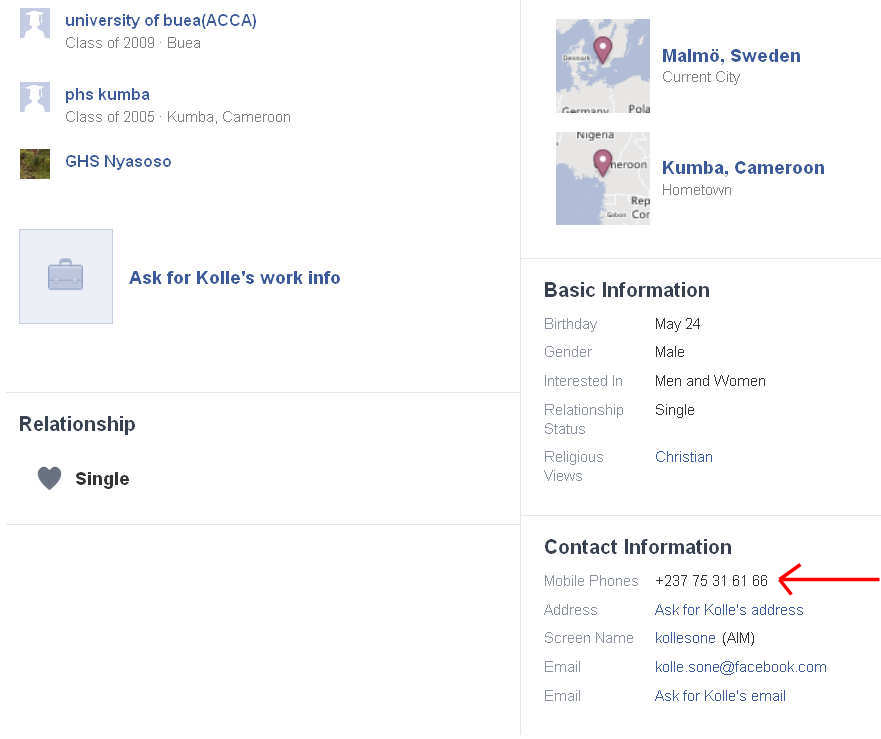The height and width of the screenshot is (739, 881).
Task: Open the kollesone AIM screen name link
Action: click(x=685, y=638)
